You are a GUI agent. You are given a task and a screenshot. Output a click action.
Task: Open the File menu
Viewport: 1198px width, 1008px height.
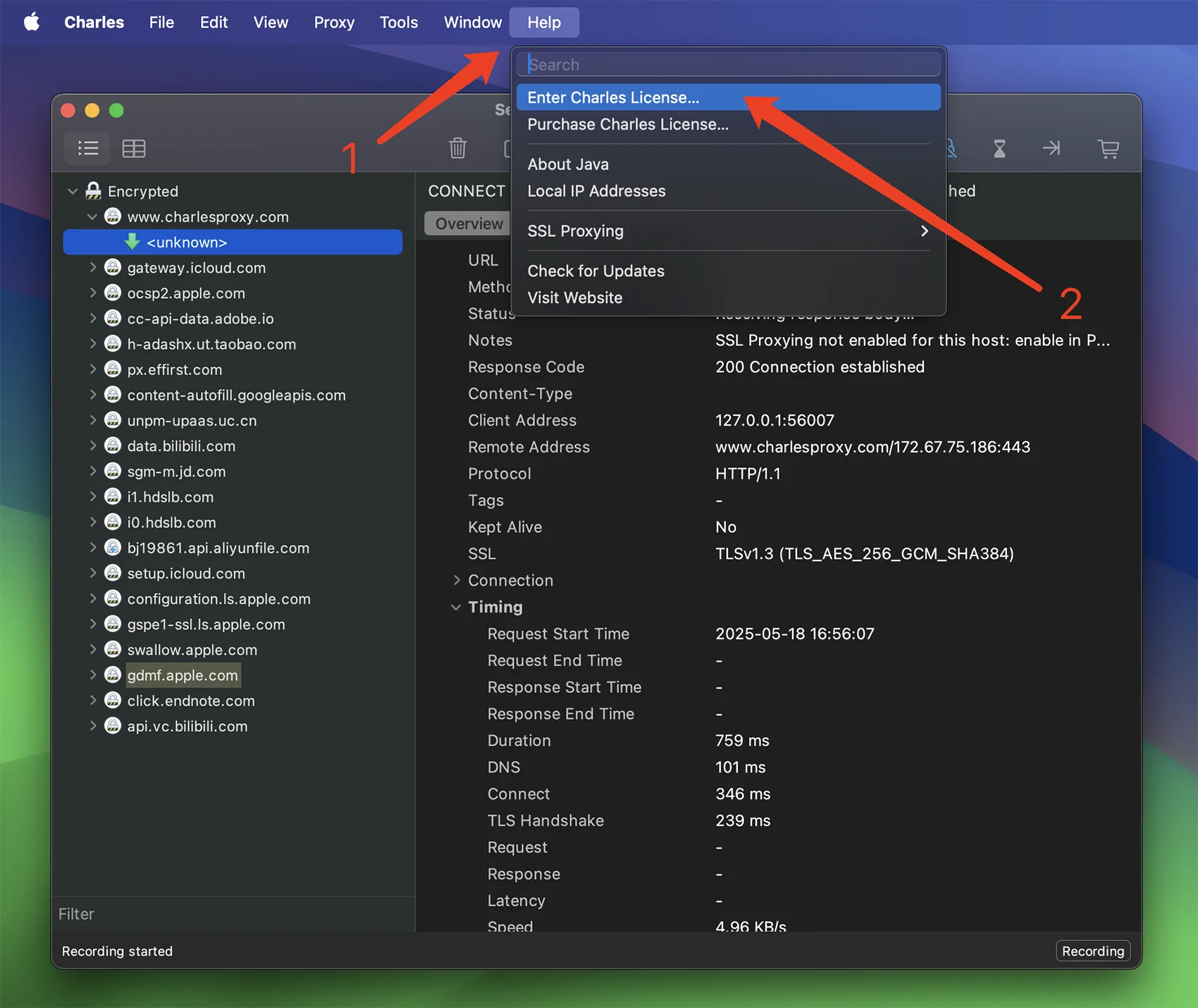[161, 22]
